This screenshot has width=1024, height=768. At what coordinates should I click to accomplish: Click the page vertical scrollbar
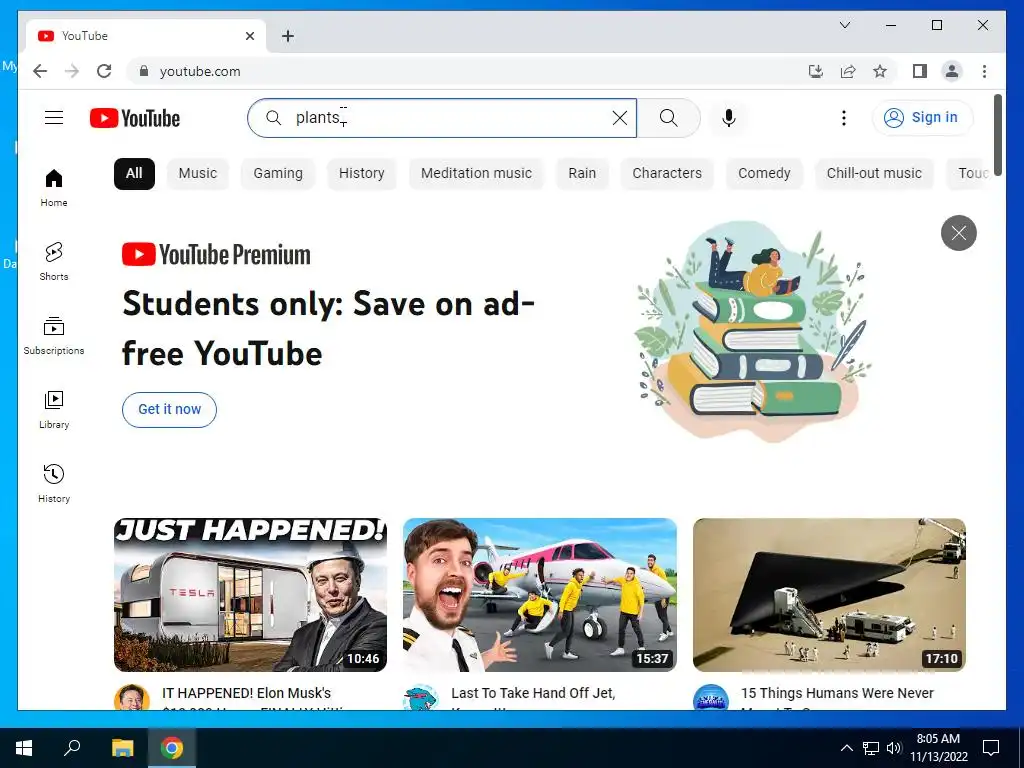(998, 134)
